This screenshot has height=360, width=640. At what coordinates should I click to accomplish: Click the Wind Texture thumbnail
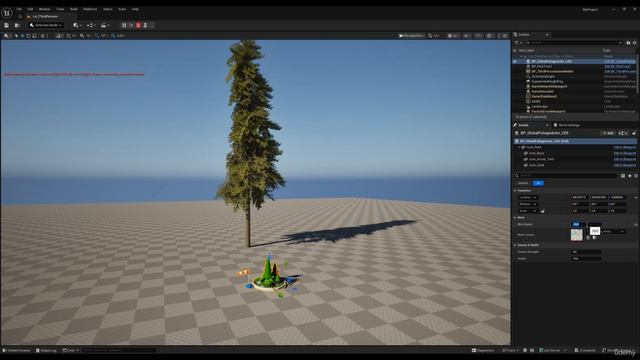click(576, 235)
